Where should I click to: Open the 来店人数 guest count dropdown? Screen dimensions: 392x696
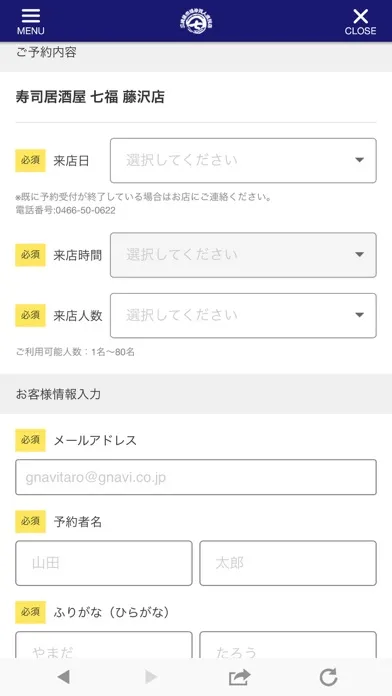(x=243, y=315)
